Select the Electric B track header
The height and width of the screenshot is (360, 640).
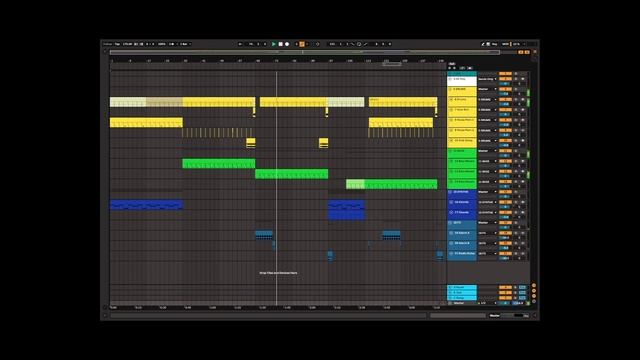pos(462,245)
